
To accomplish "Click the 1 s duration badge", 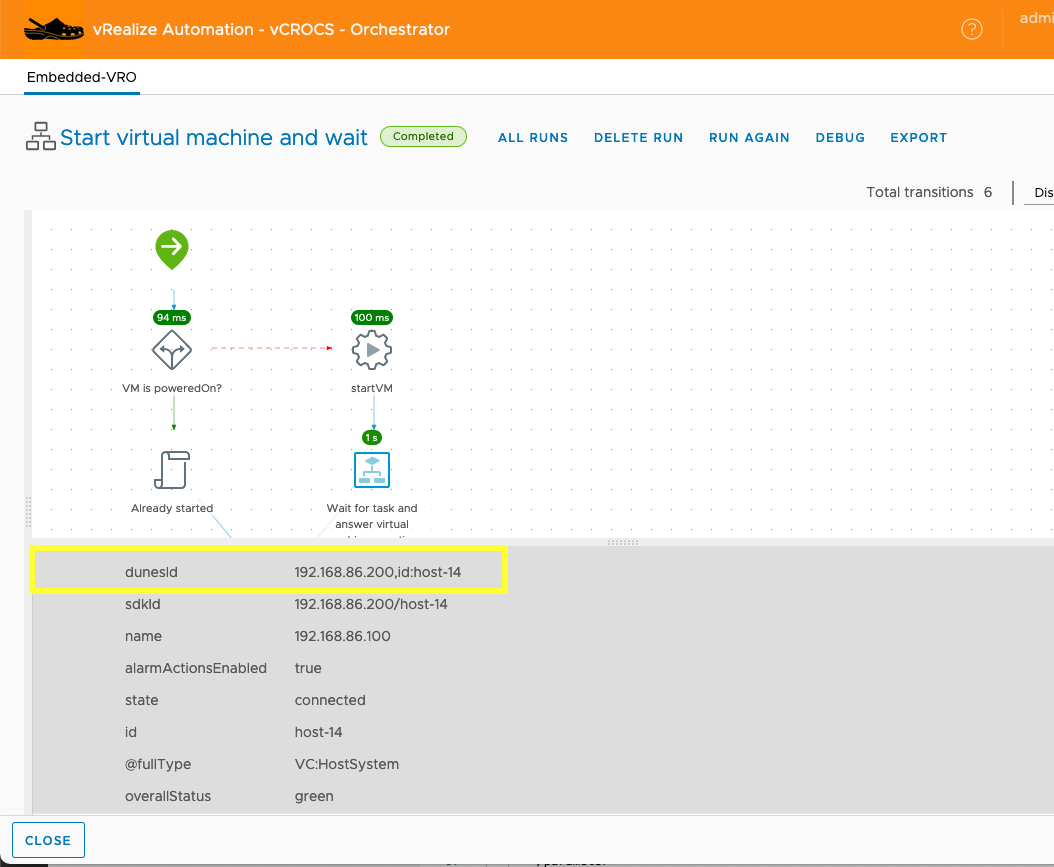I will 371,437.
